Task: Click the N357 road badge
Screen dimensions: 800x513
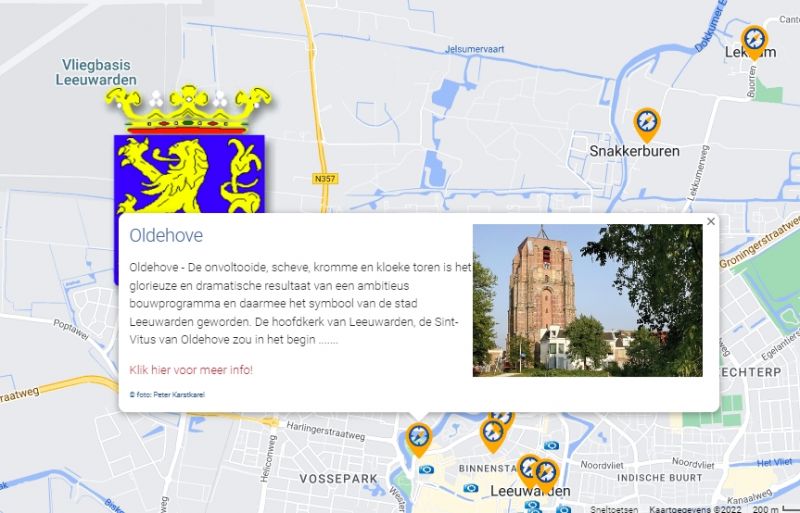Action: click(x=325, y=179)
